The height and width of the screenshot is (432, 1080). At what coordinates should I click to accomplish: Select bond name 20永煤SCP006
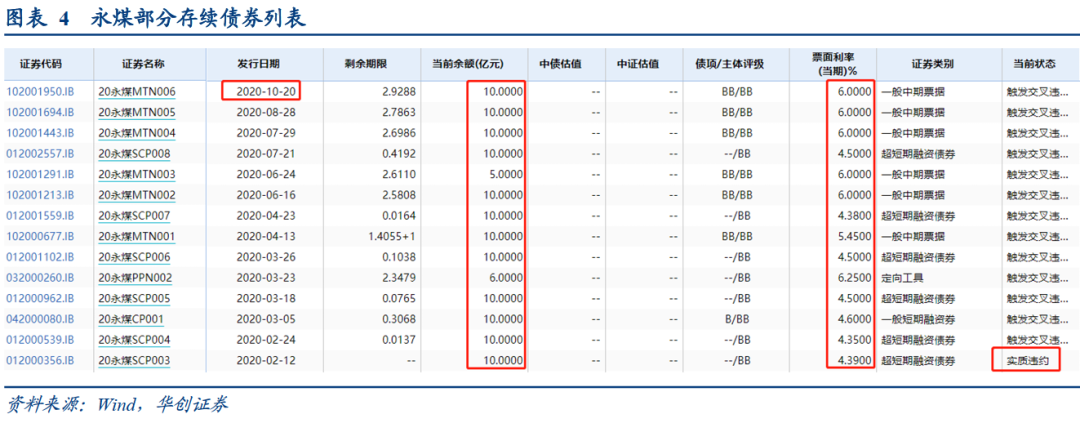coord(134,257)
